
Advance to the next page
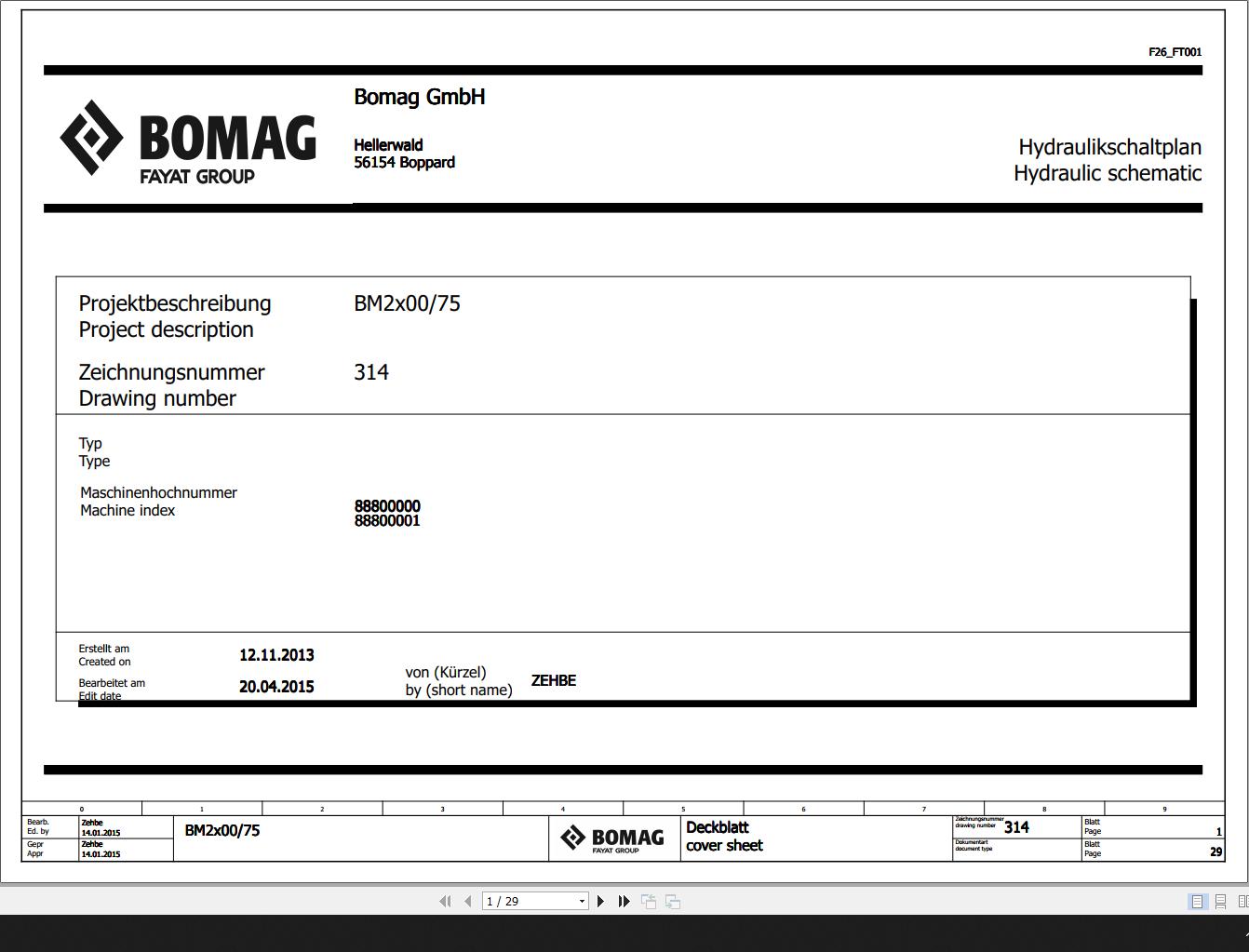tap(600, 901)
